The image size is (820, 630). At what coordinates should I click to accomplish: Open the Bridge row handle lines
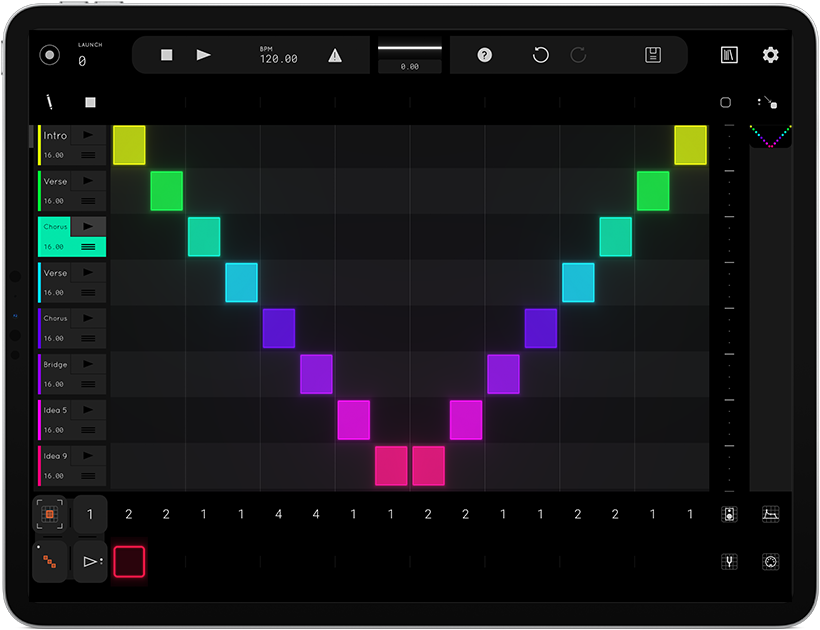[x=88, y=384]
